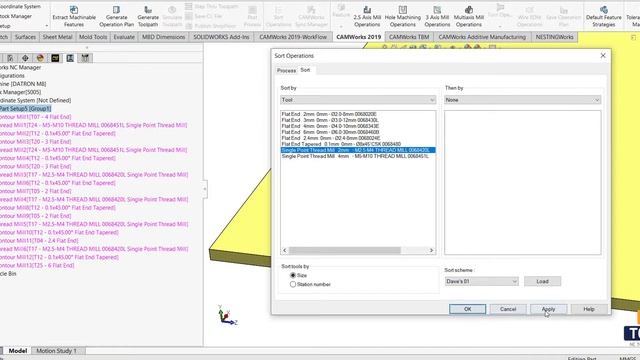Click ConfigurationManager tab icon

click(10, 58)
